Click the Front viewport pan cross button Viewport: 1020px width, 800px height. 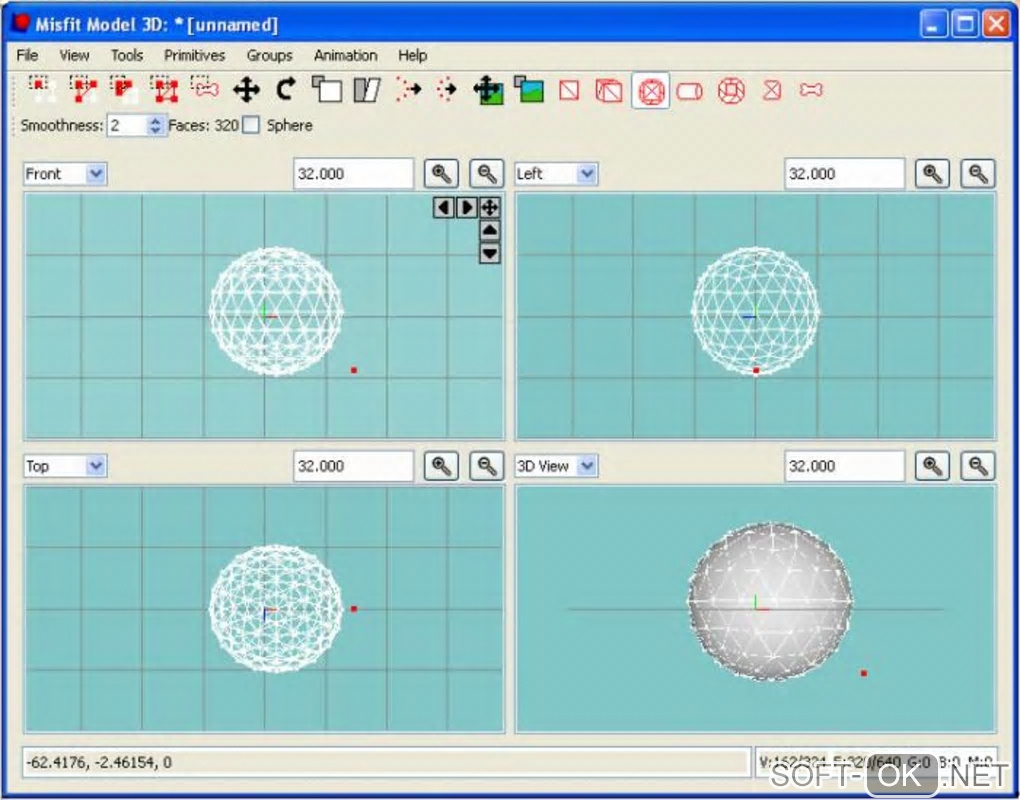(x=490, y=207)
